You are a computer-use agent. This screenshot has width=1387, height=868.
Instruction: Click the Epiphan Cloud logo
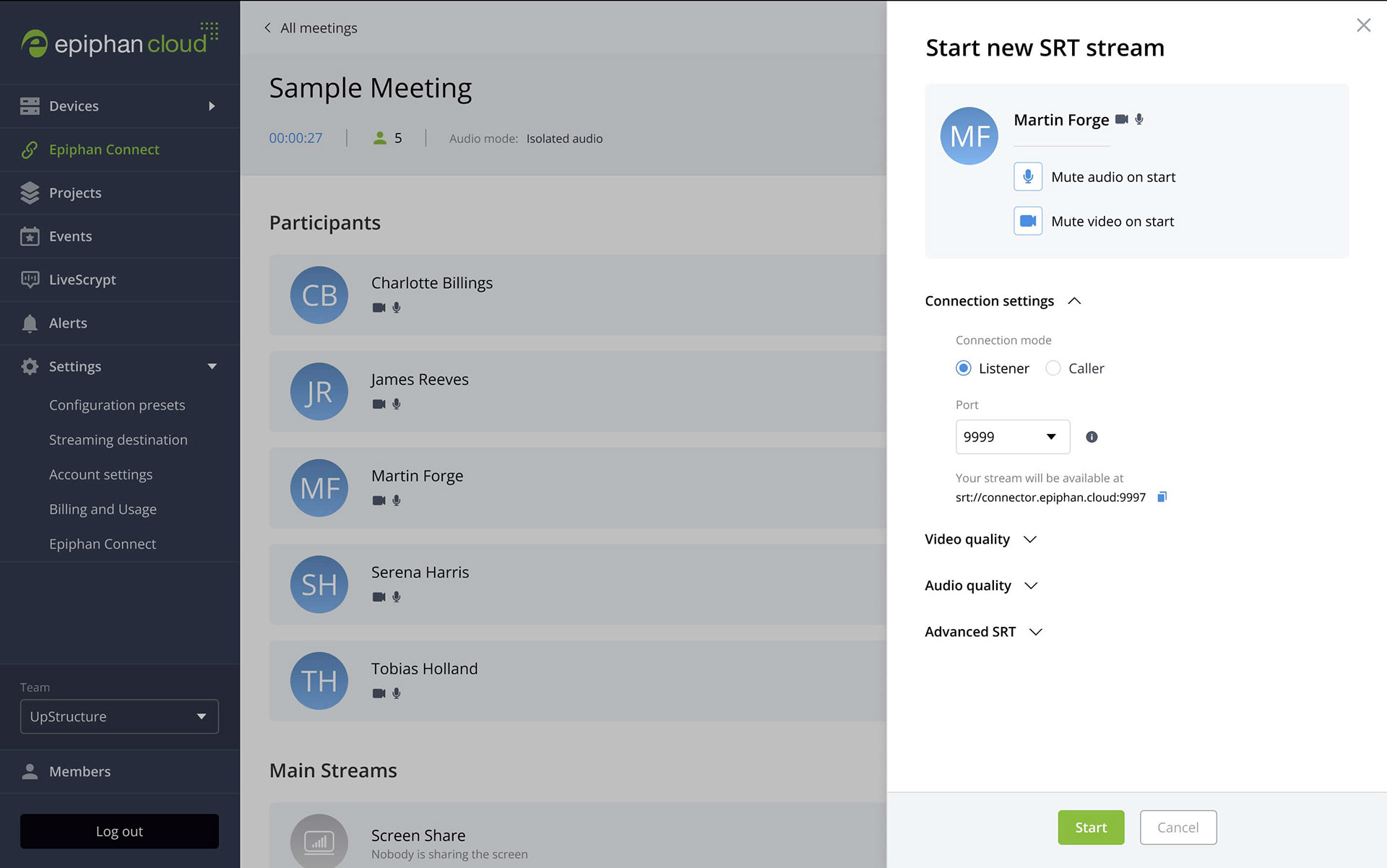(119, 41)
